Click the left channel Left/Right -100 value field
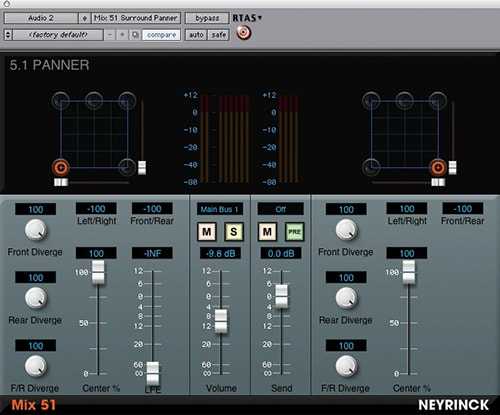Screen dimensions: 500x415 click(x=96, y=209)
